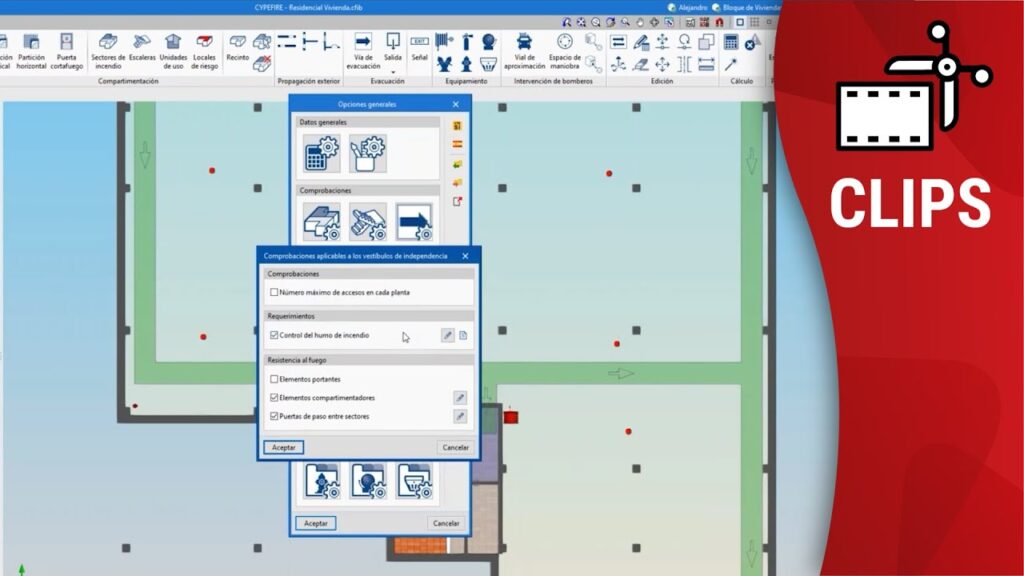The image size is (1024, 576).
Task: Select the Puerta cortafuego tool
Action: point(66,50)
